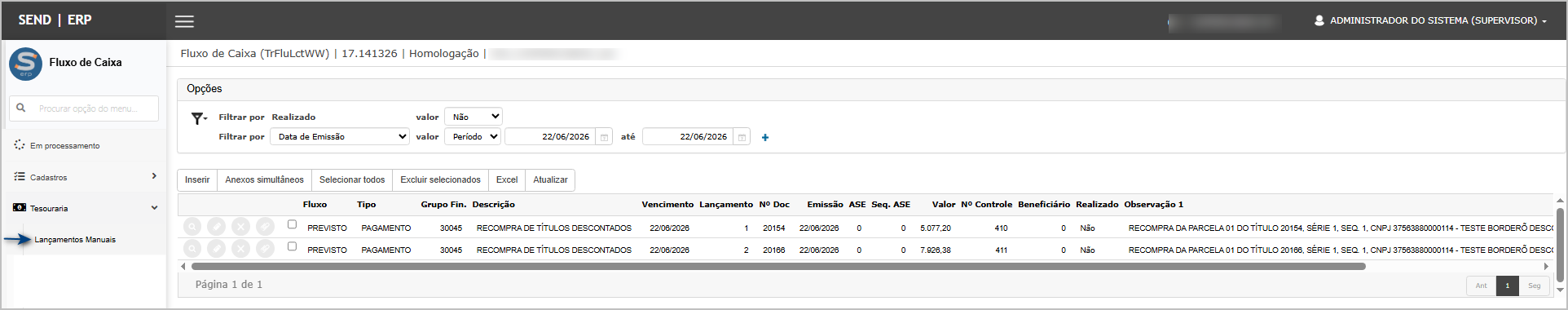Open the calendar picker for start date
Viewport: 1568px width, 310px height.
coord(604,137)
